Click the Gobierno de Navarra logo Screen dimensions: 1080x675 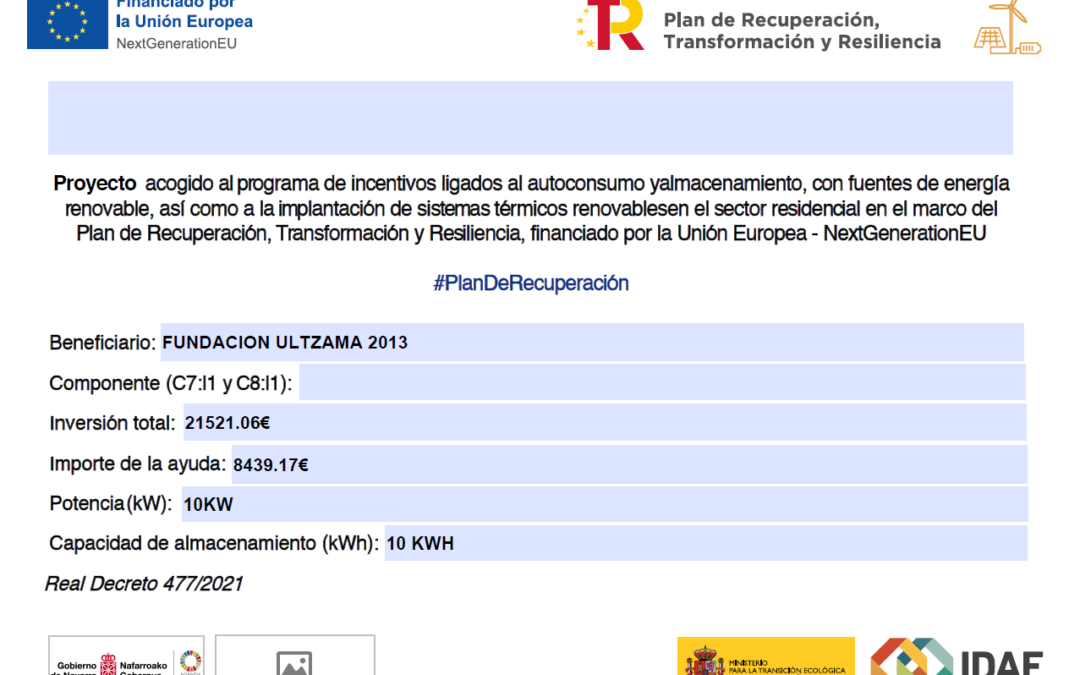point(126,656)
